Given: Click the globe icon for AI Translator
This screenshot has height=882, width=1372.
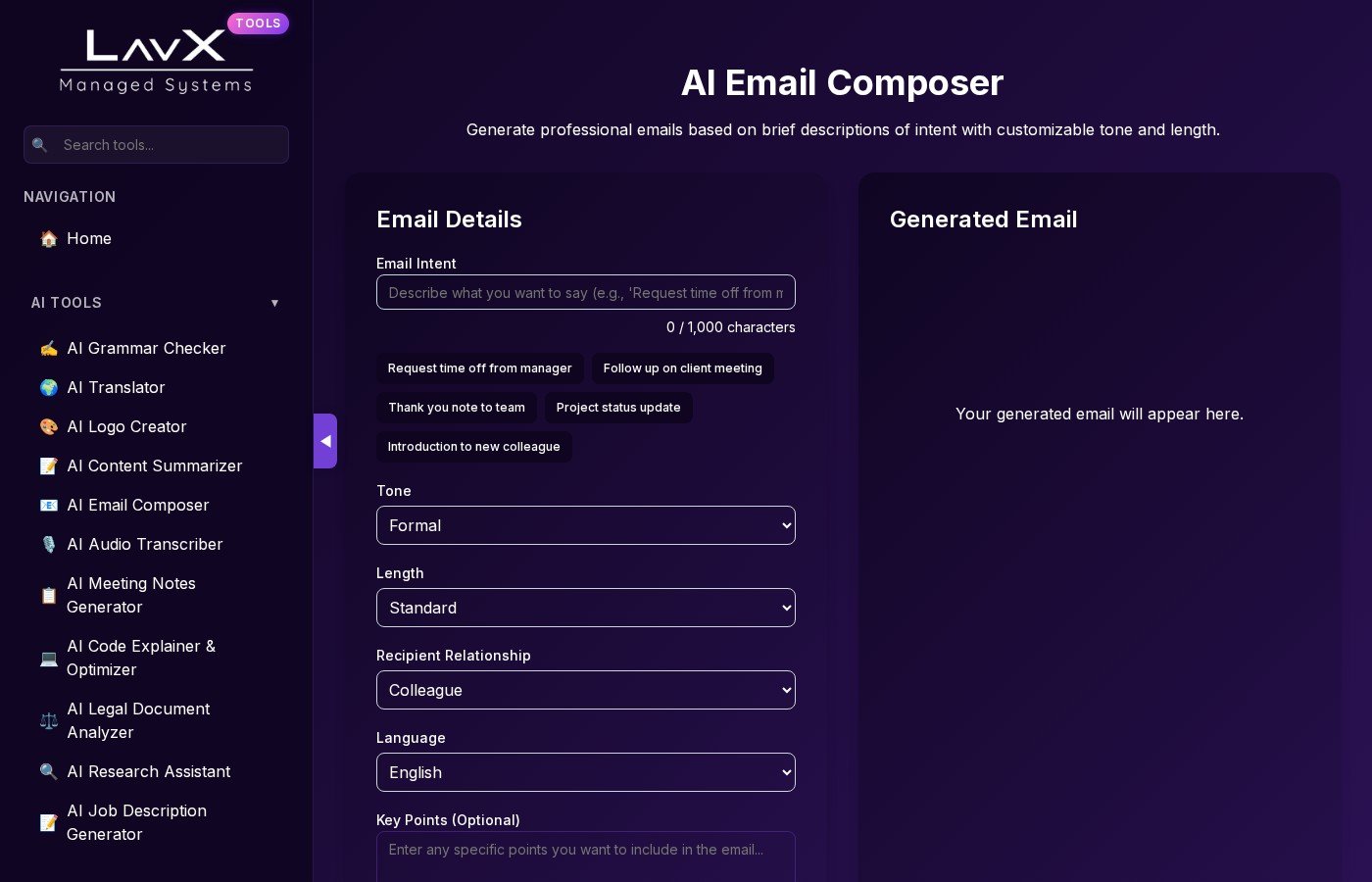Looking at the screenshot, I should click(48, 388).
